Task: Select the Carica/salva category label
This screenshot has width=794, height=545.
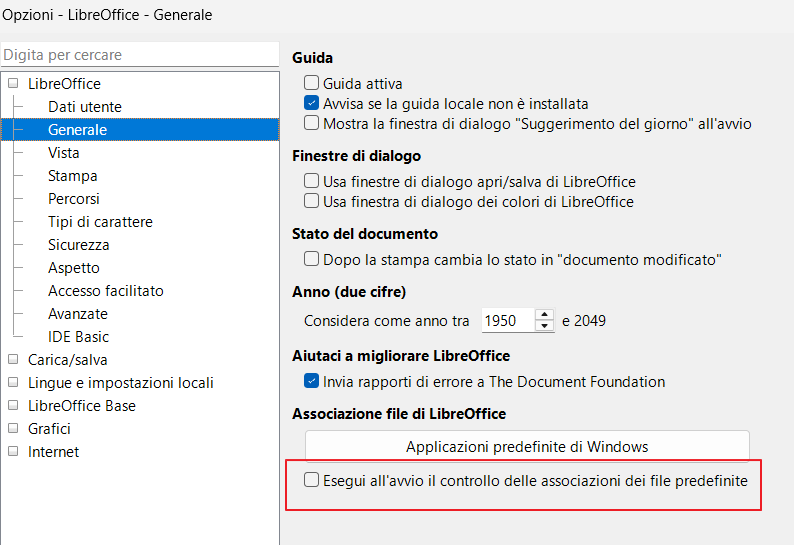Action: [x=67, y=360]
